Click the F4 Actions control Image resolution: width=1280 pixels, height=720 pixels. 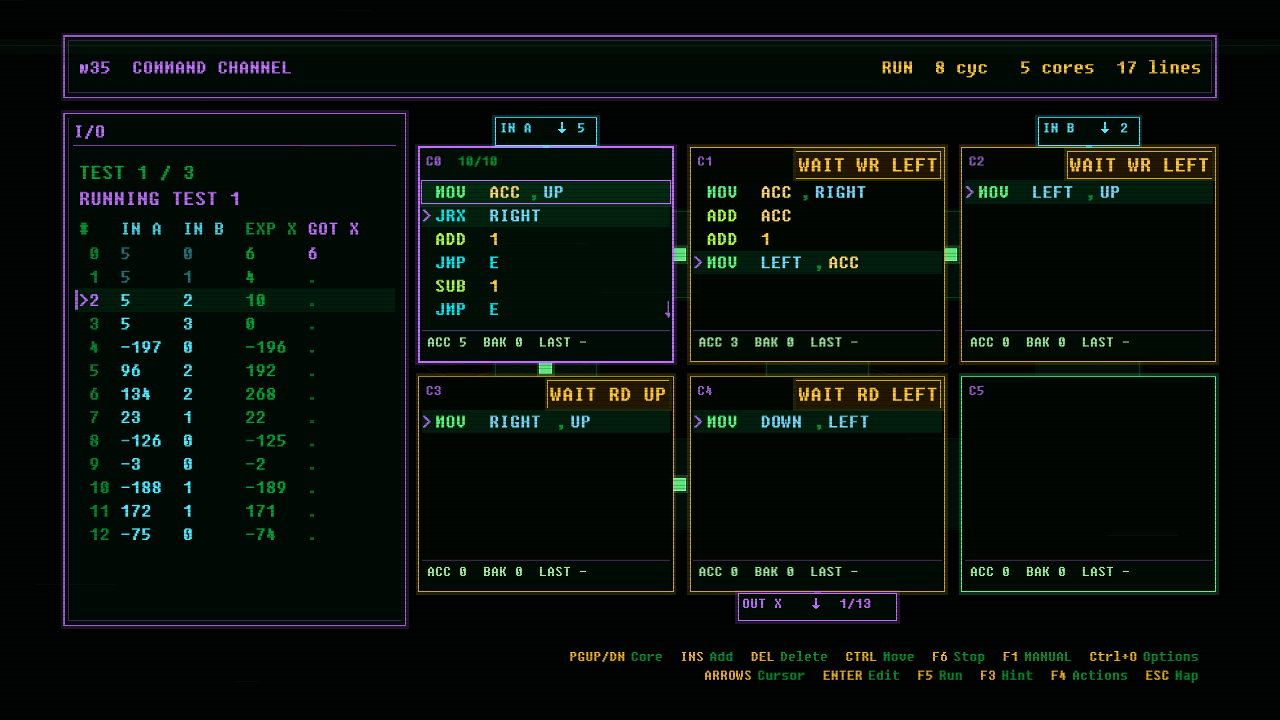[x=1089, y=676]
